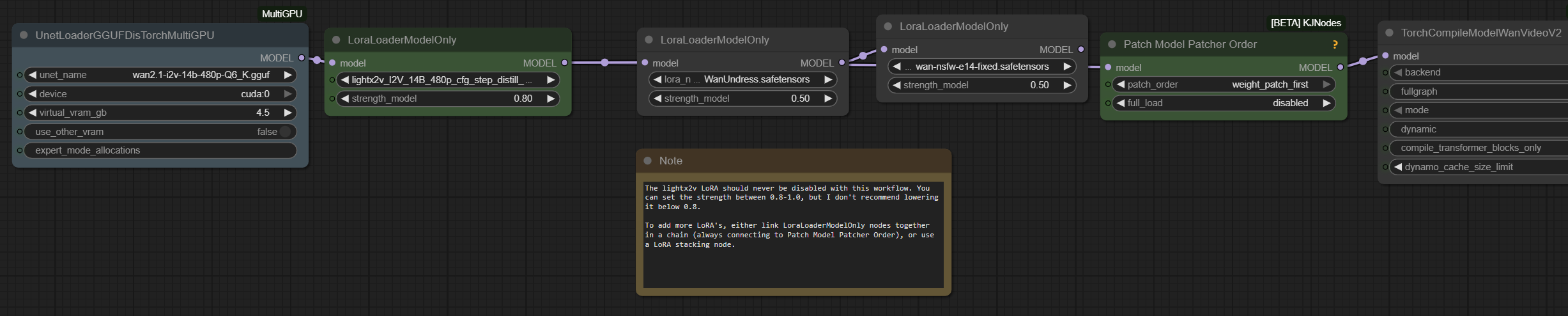
Task: Open the backend combo on the TorchCompile node
Action: coord(1479,72)
